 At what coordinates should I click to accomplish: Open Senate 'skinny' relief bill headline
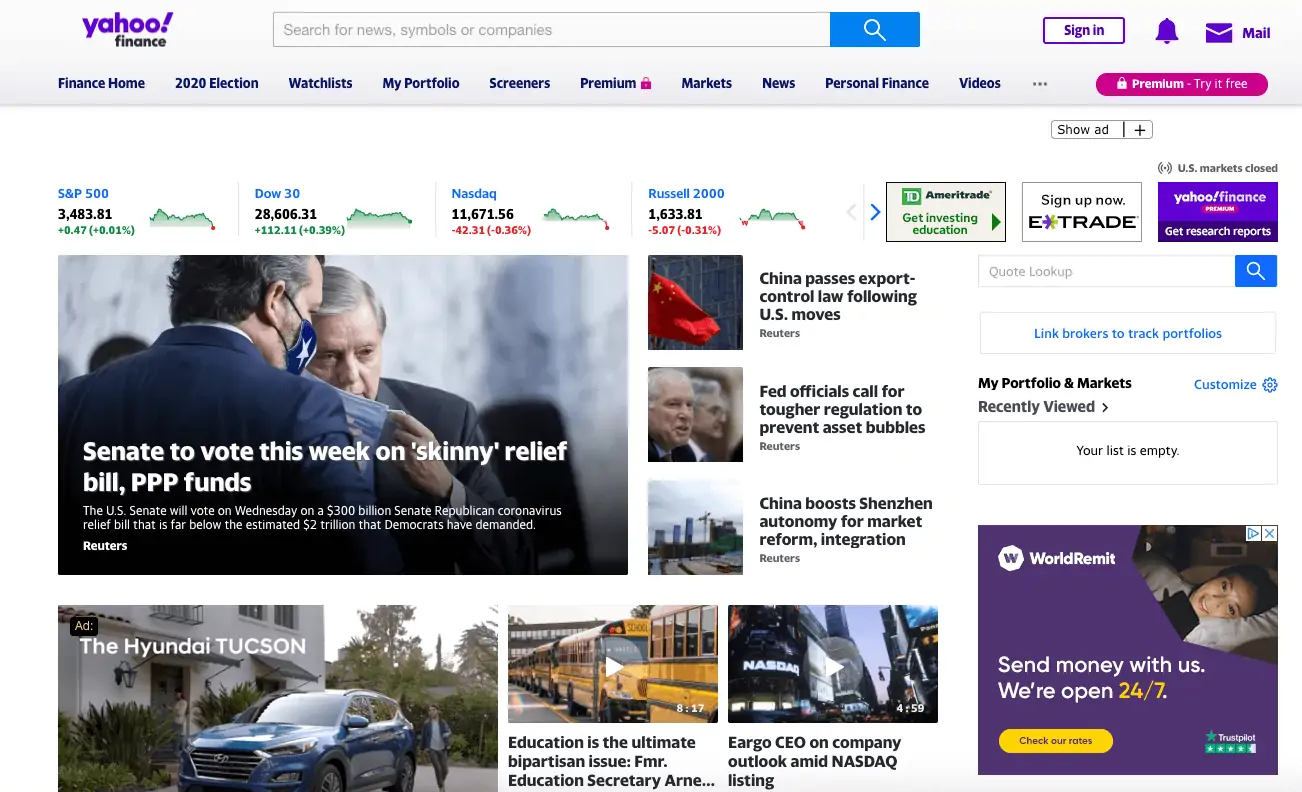[x=325, y=466]
